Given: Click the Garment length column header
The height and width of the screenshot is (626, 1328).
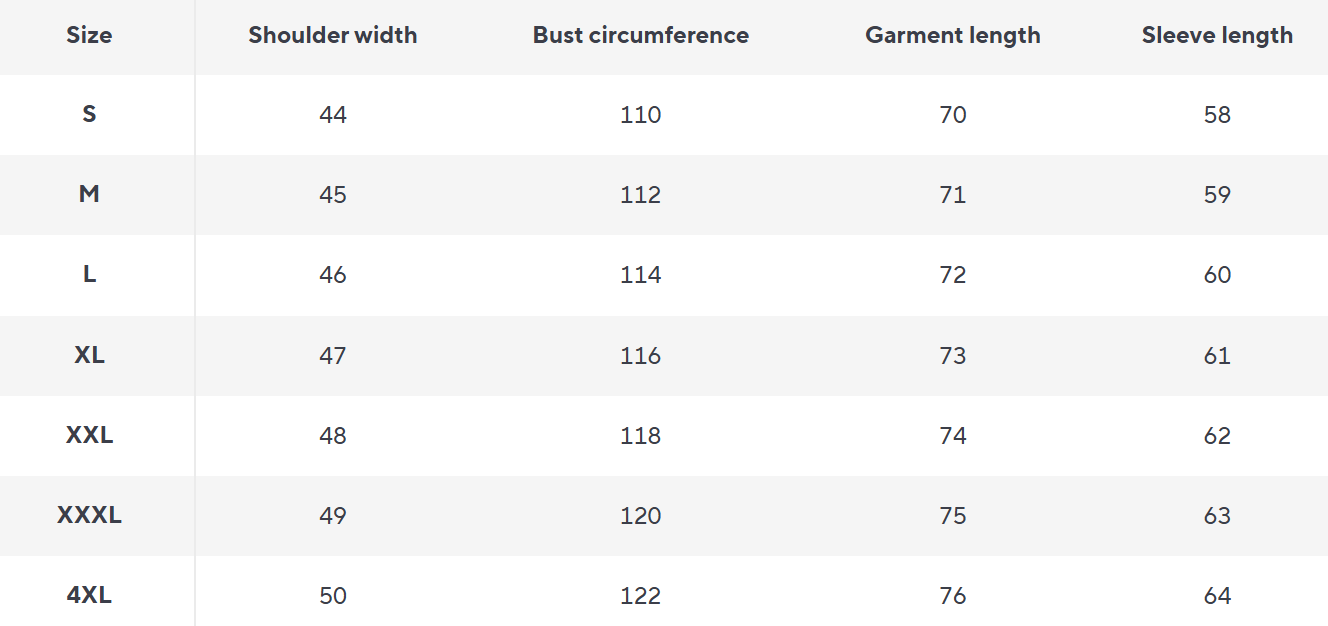Looking at the screenshot, I should (953, 35).
